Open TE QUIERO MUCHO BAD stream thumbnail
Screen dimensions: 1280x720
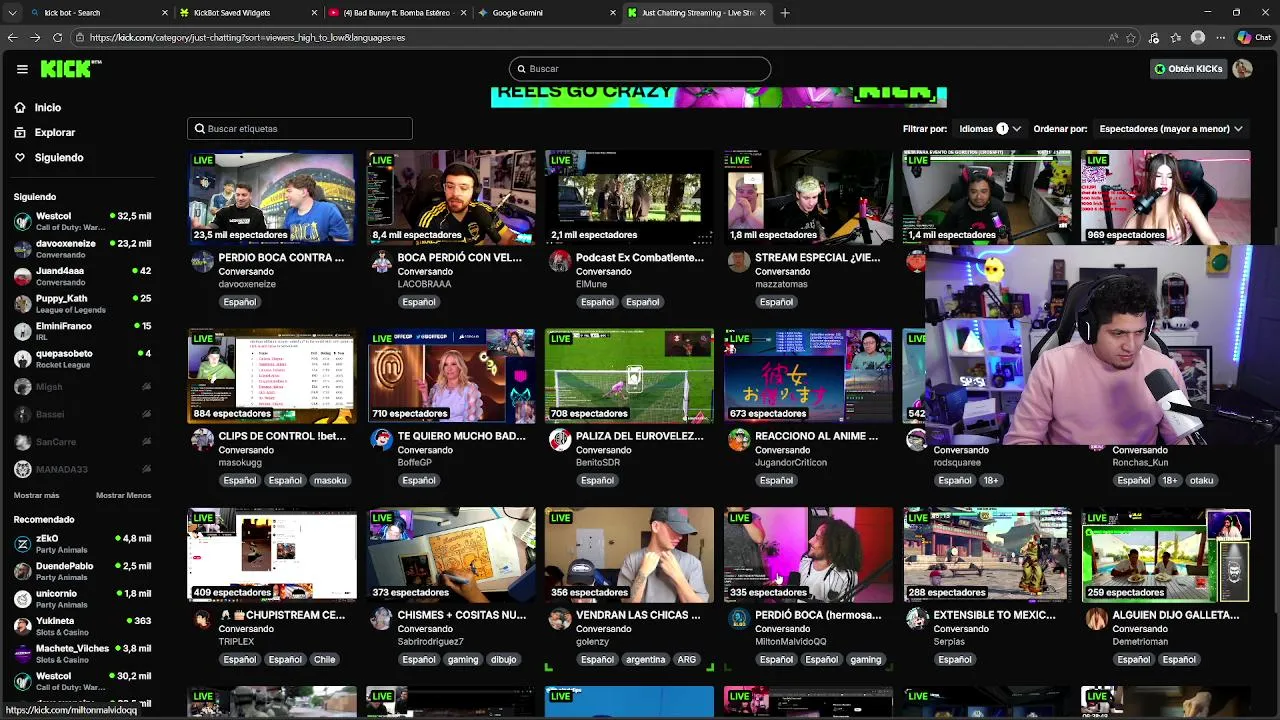pyautogui.click(x=450, y=376)
